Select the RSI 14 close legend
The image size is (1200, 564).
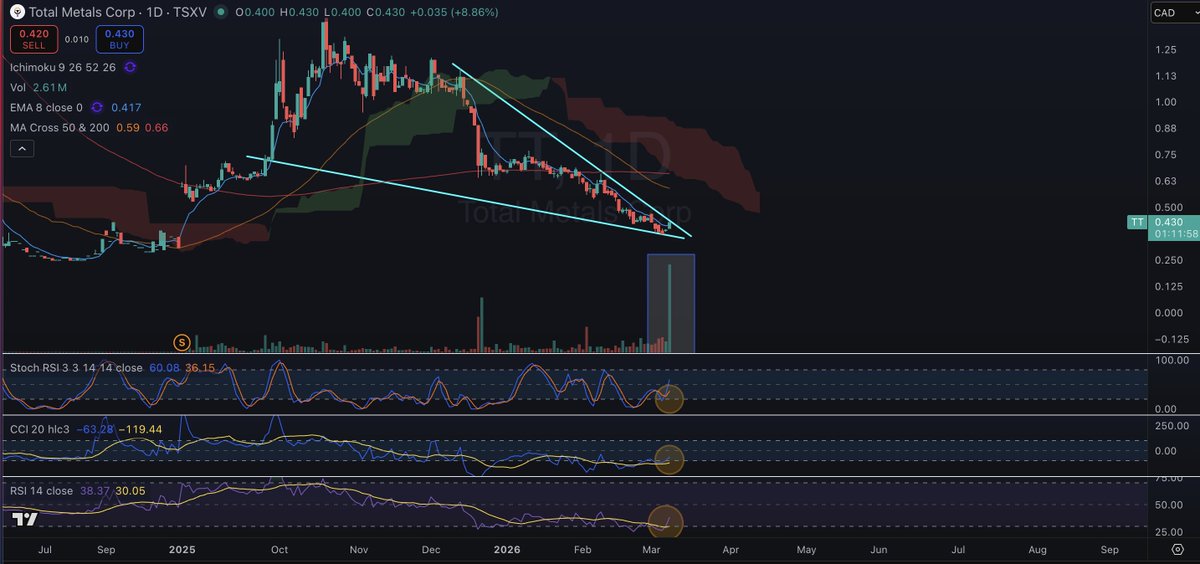tap(41, 491)
